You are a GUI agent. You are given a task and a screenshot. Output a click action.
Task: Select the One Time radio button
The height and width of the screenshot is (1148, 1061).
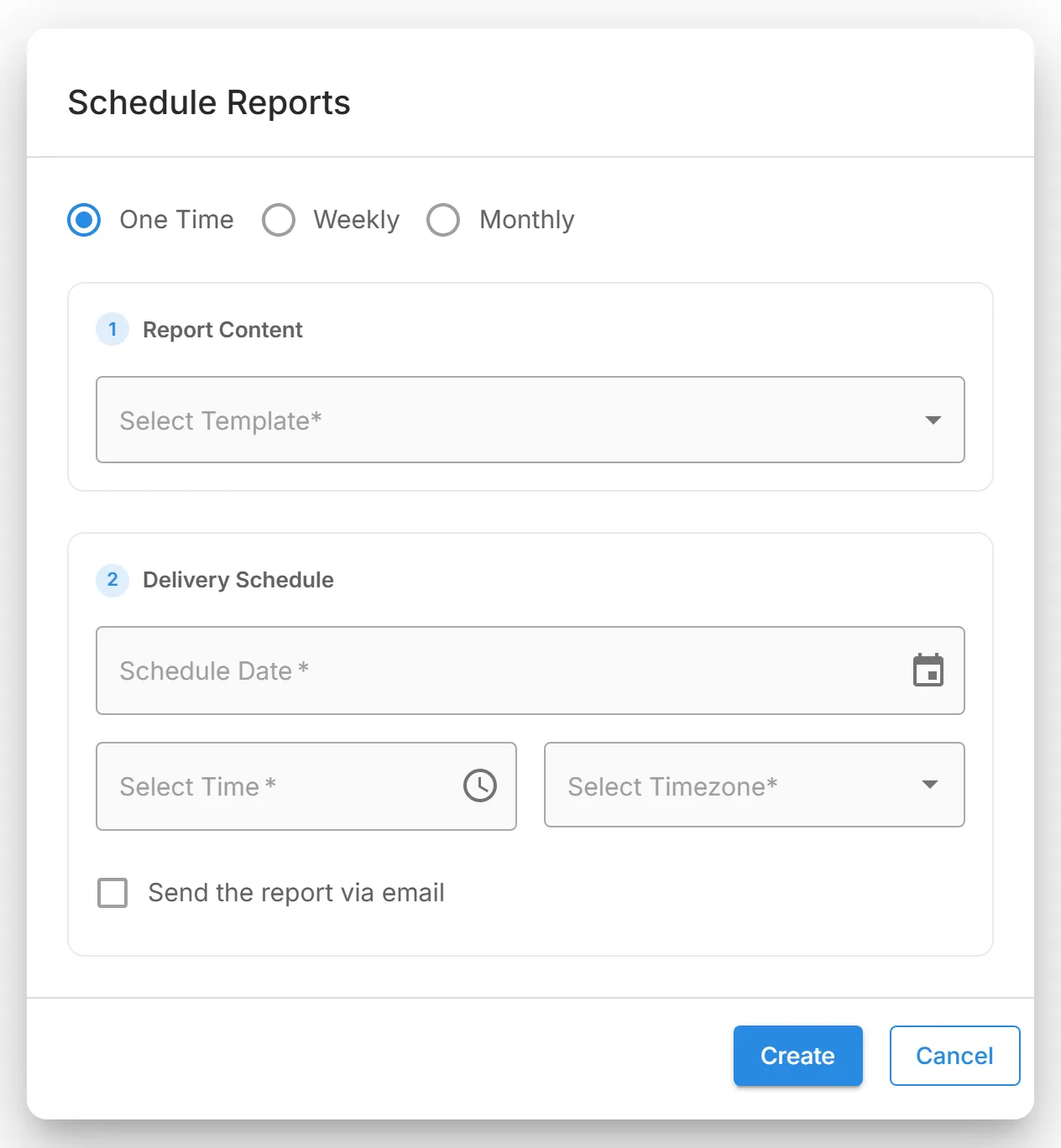click(x=84, y=220)
